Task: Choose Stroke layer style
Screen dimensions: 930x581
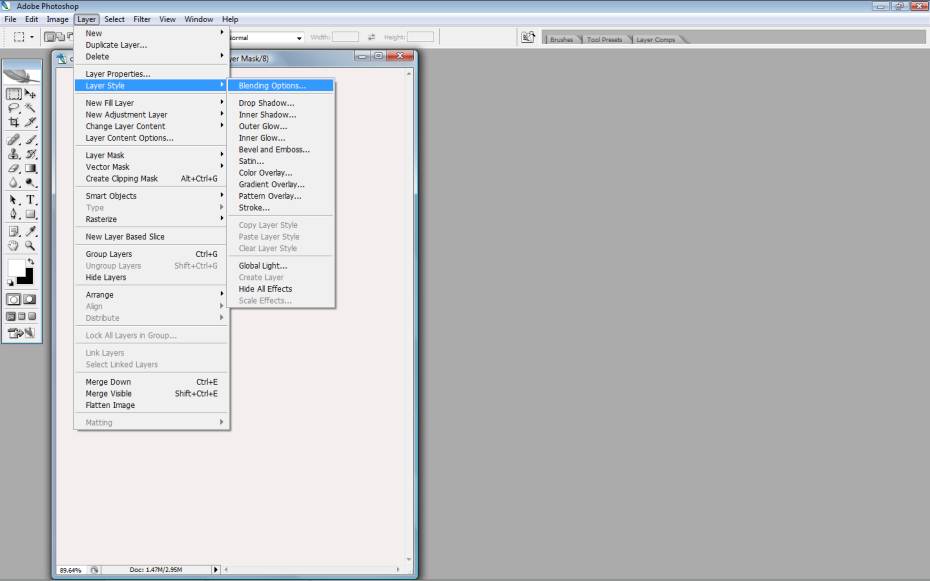Action: click(281, 208)
